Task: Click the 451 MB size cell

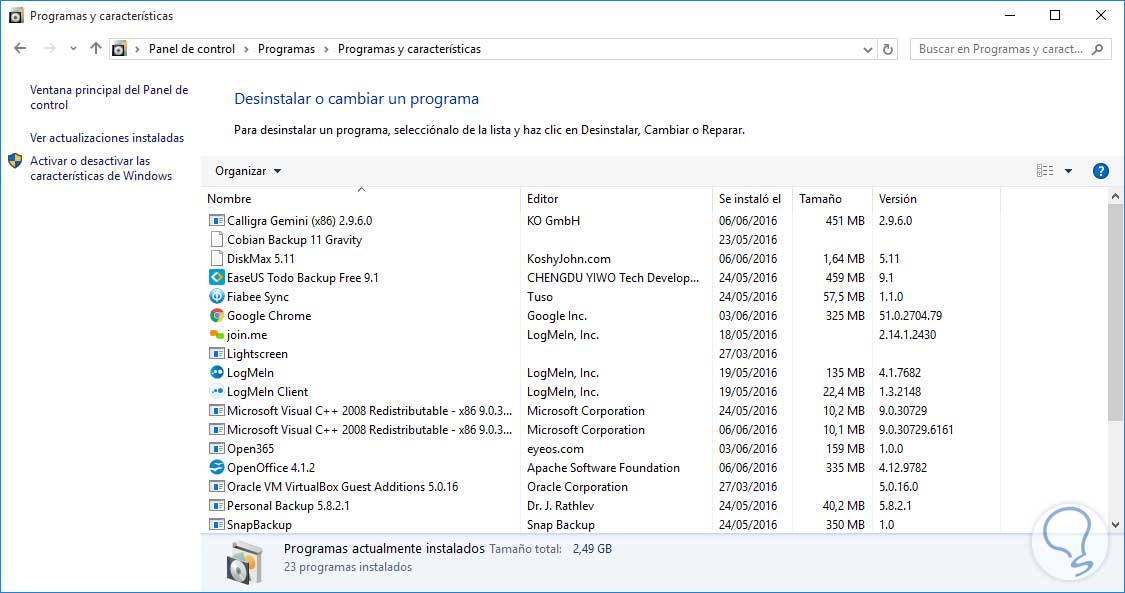Action: pos(845,221)
